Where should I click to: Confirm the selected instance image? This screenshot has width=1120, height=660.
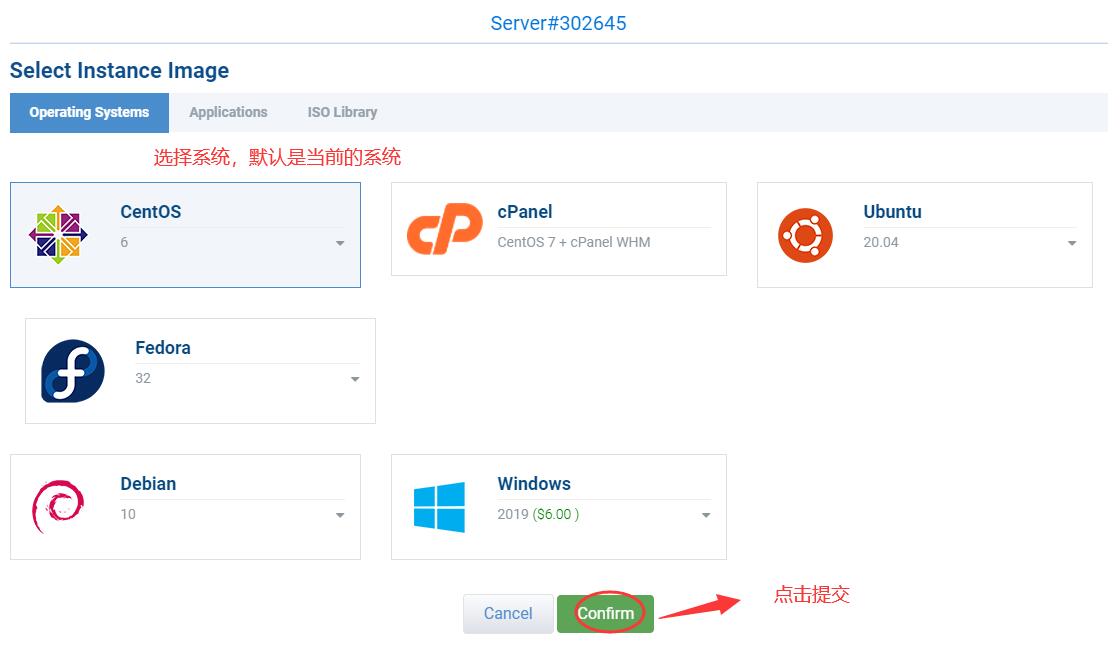pyautogui.click(x=605, y=614)
